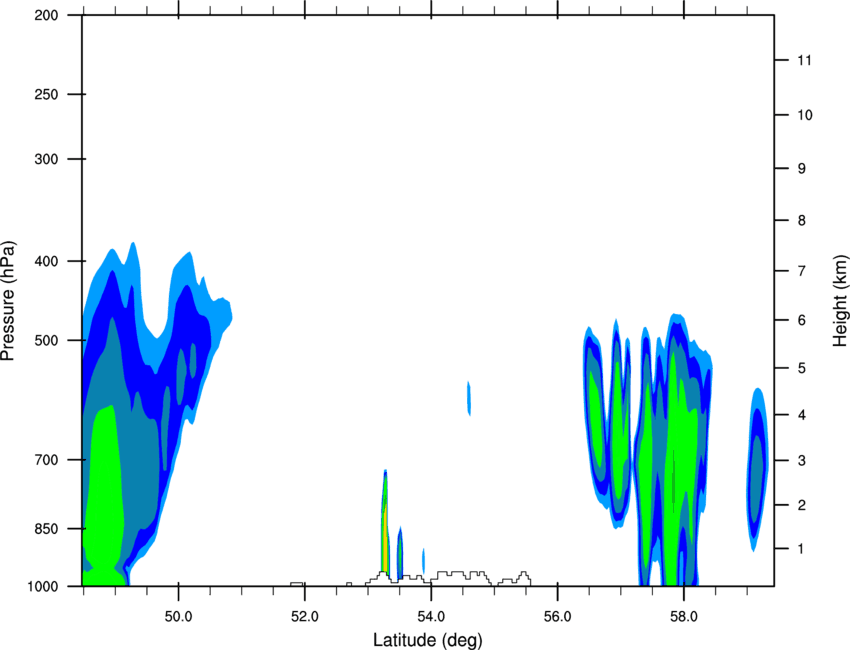
Task: Click the 500 pressure tick label
Action: (x=46, y=340)
